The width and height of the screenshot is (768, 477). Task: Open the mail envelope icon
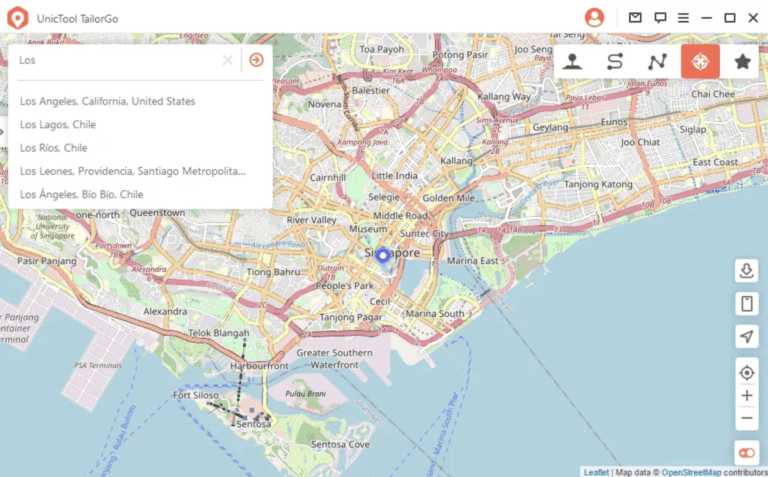coord(635,18)
